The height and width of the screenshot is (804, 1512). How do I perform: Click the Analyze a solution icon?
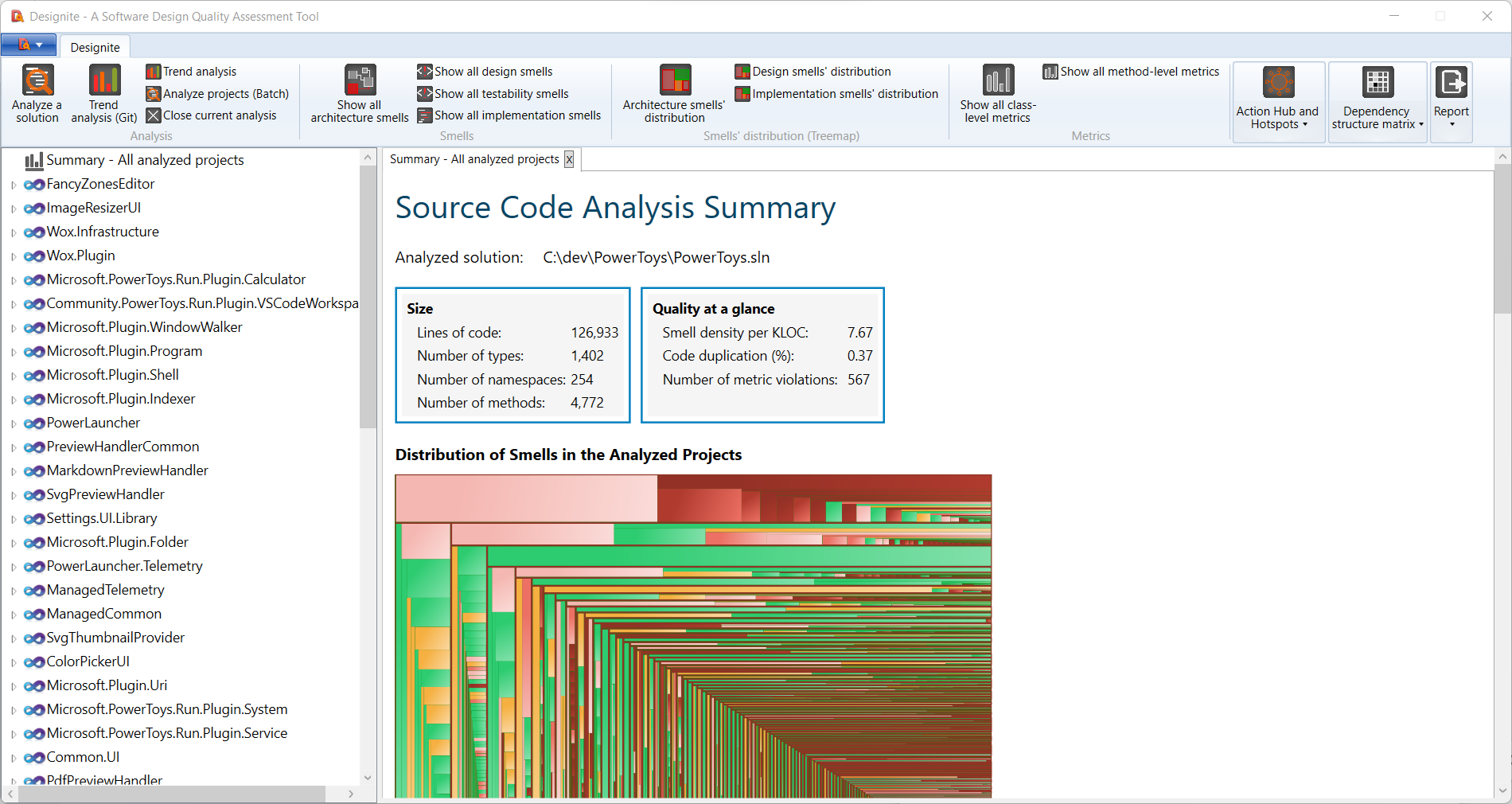37,80
